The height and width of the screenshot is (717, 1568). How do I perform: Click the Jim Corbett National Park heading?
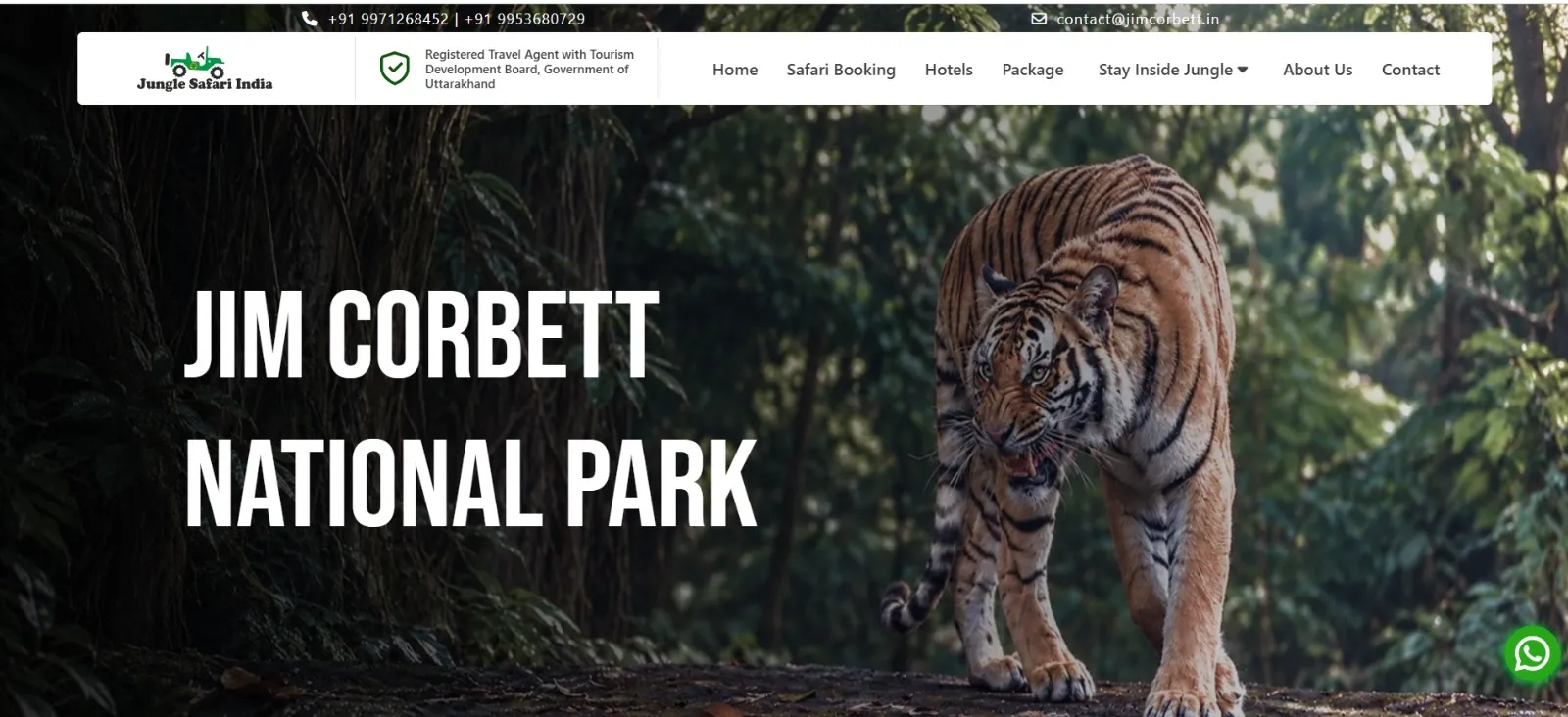[470, 408]
